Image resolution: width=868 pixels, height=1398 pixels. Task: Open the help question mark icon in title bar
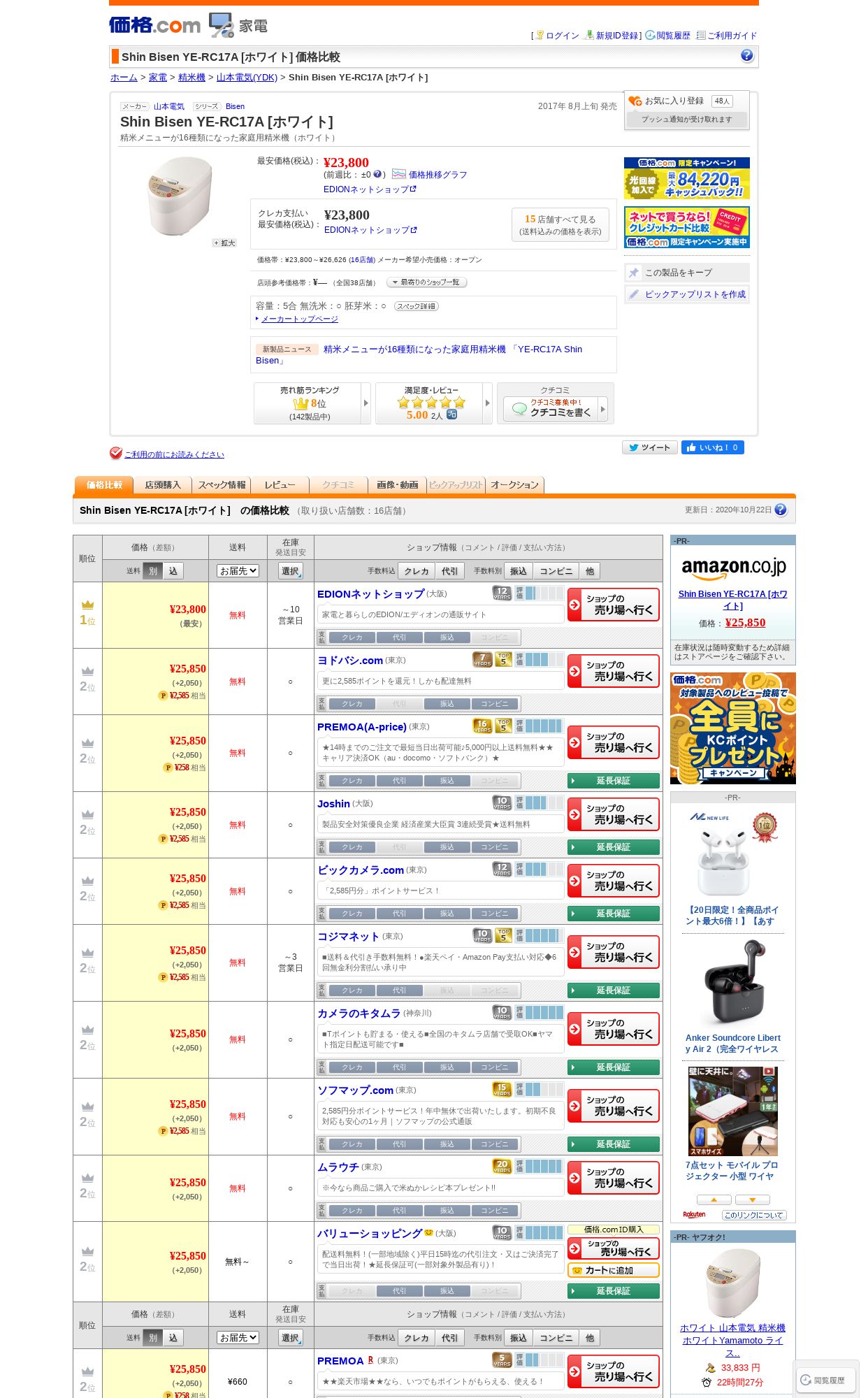(x=746, y=55)
